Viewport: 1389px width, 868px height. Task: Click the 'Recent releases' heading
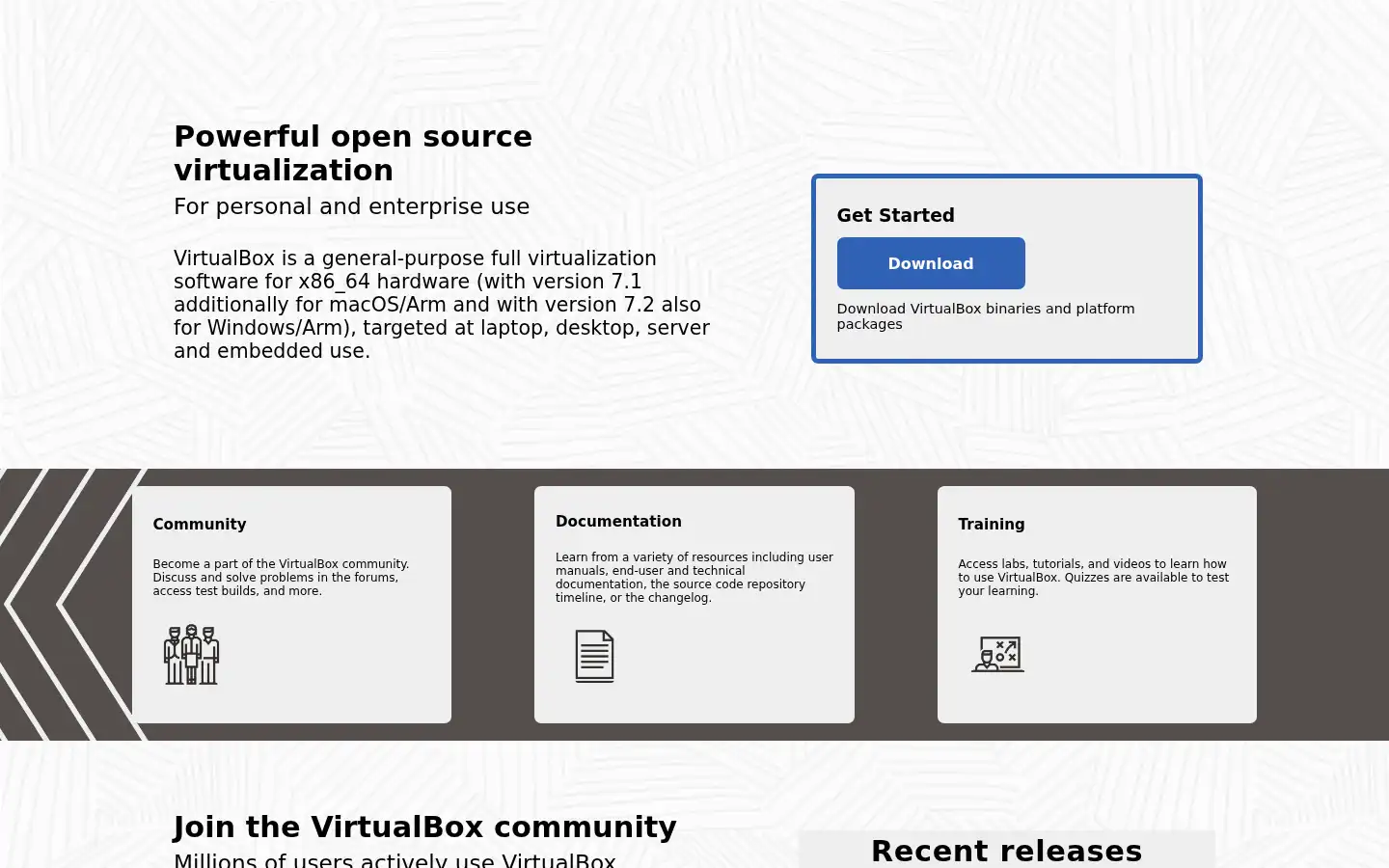pos(1006,851)
